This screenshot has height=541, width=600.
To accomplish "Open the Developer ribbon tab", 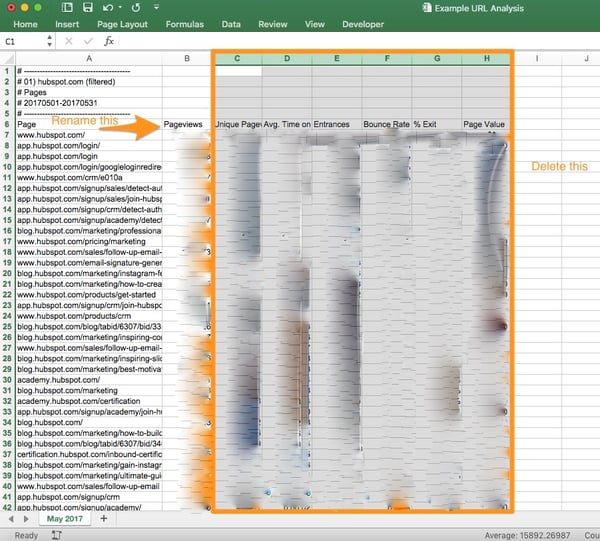I will pos(363,23).
